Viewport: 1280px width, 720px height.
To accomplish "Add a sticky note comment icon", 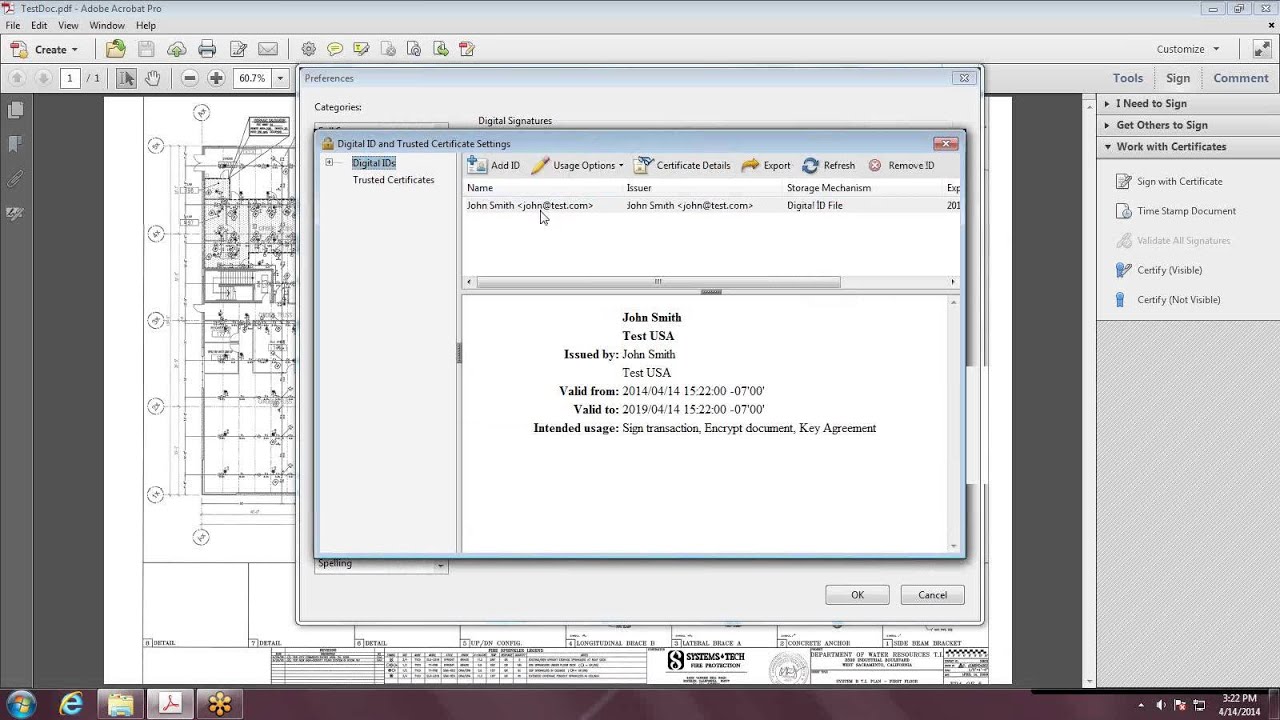I will point(335,49).
